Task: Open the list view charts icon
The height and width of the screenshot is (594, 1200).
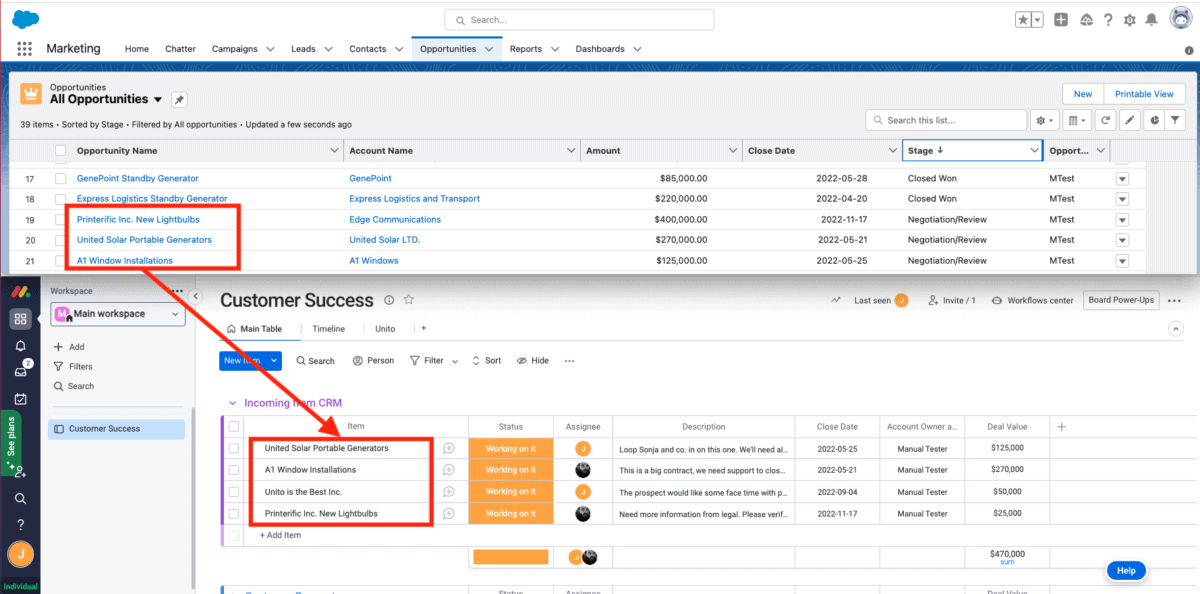Action: 1154,119
